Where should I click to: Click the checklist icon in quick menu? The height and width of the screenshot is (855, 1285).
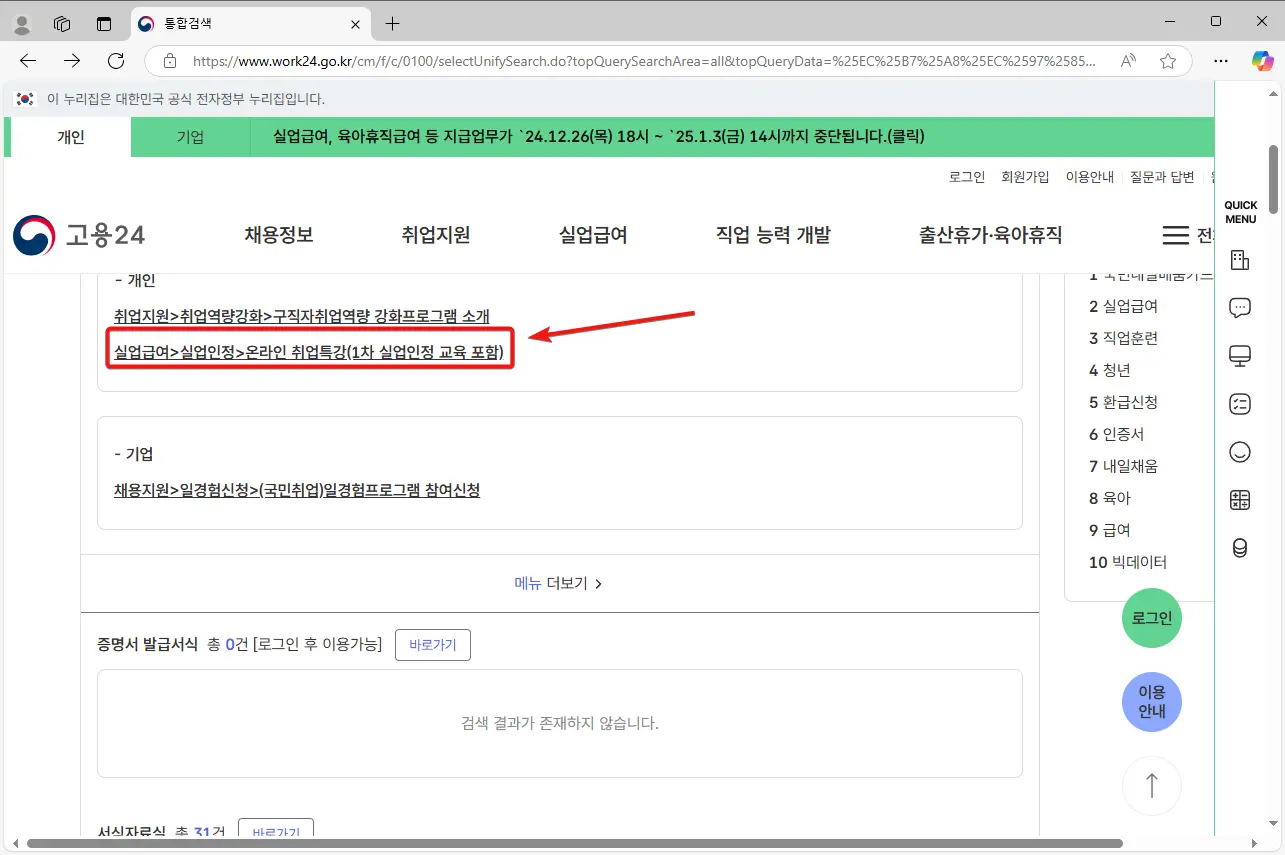coord(1240,404)
